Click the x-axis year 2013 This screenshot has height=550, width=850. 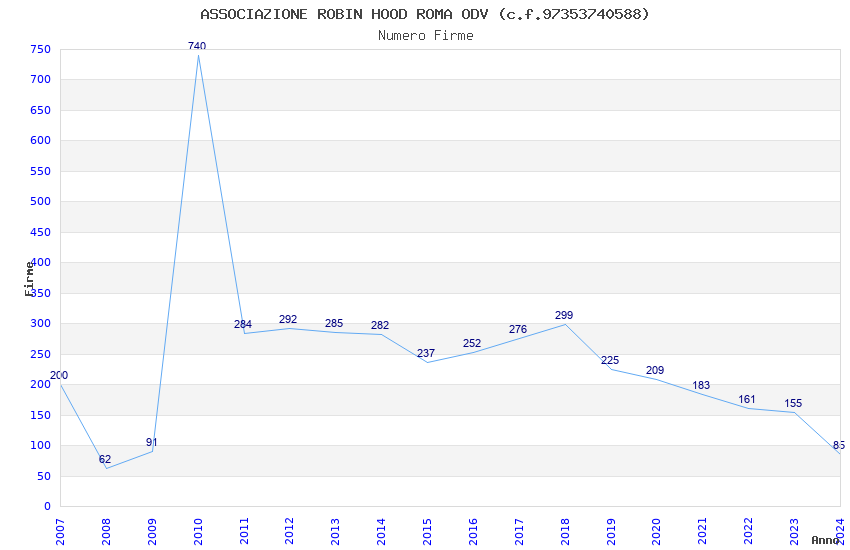[x=336, y=532]
